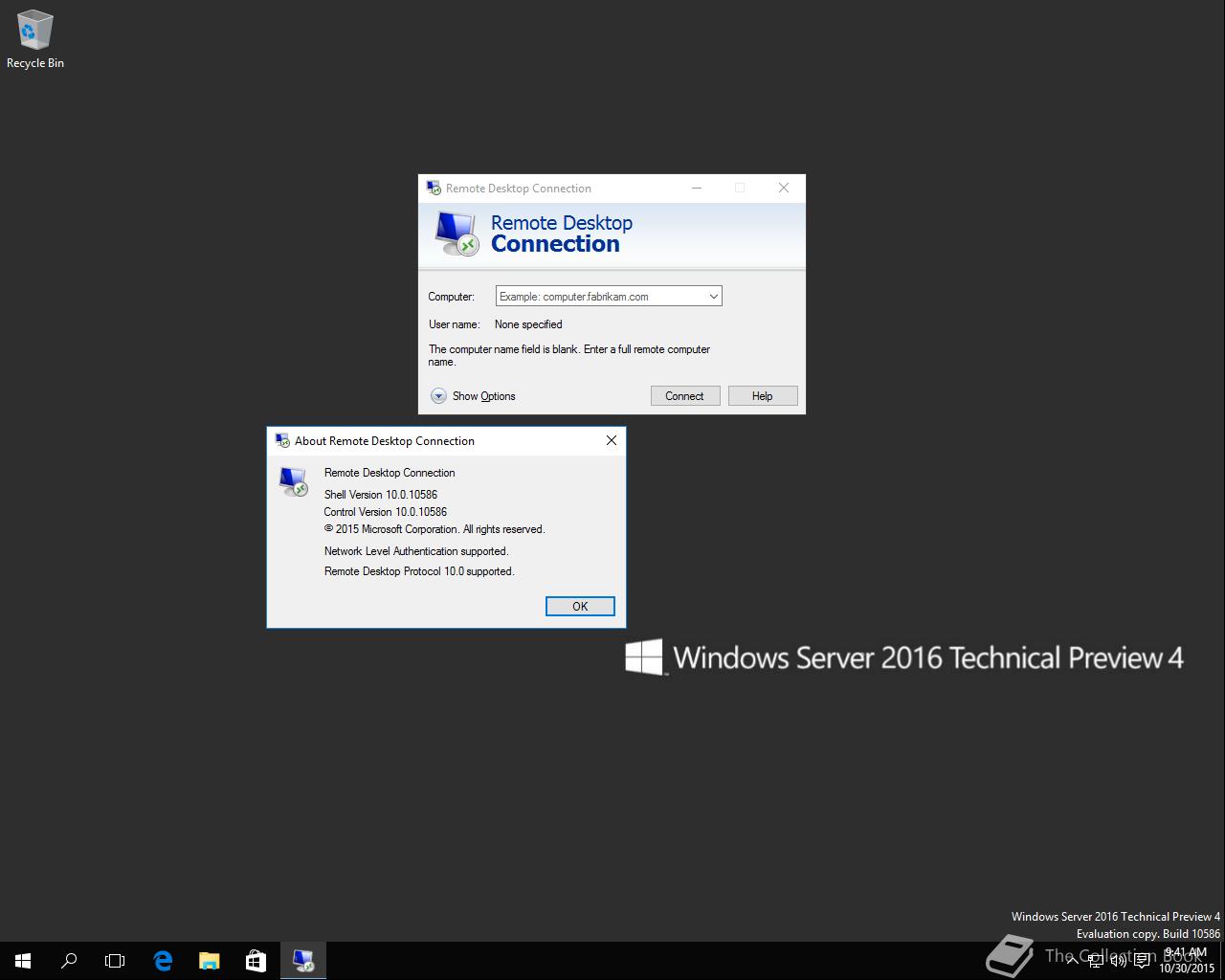Show hidden system tray icons
Screen dimensions: 1225x980
click(1072, 961)
